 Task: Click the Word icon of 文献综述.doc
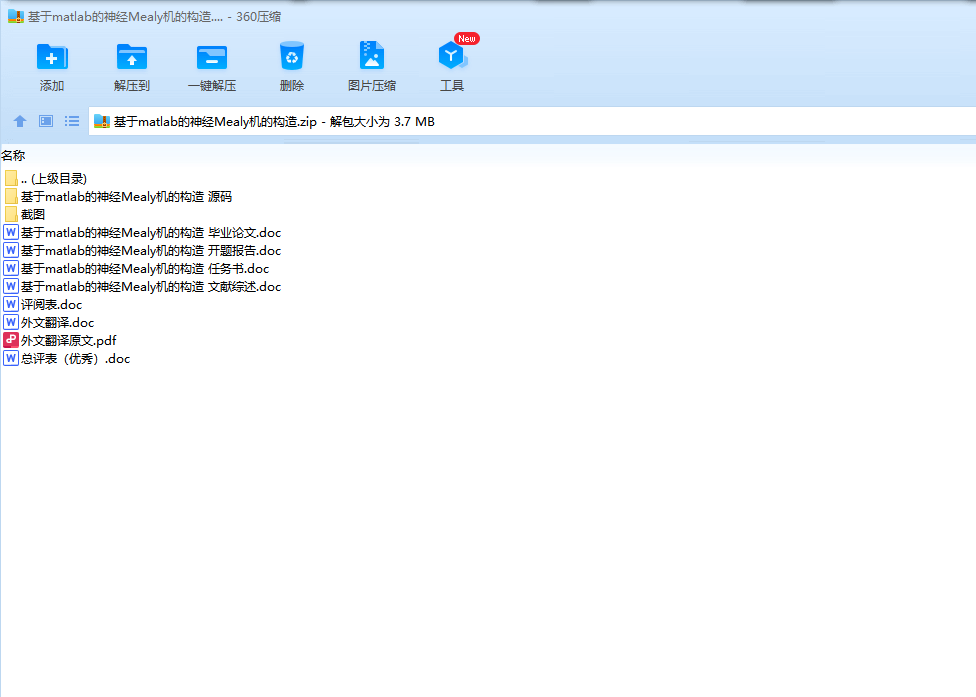pos(11,287)
